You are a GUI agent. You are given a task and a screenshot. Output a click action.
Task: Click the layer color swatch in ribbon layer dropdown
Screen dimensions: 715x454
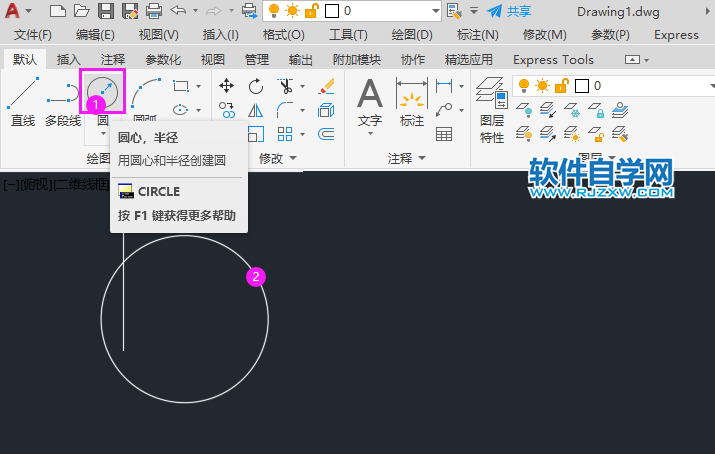581,86
